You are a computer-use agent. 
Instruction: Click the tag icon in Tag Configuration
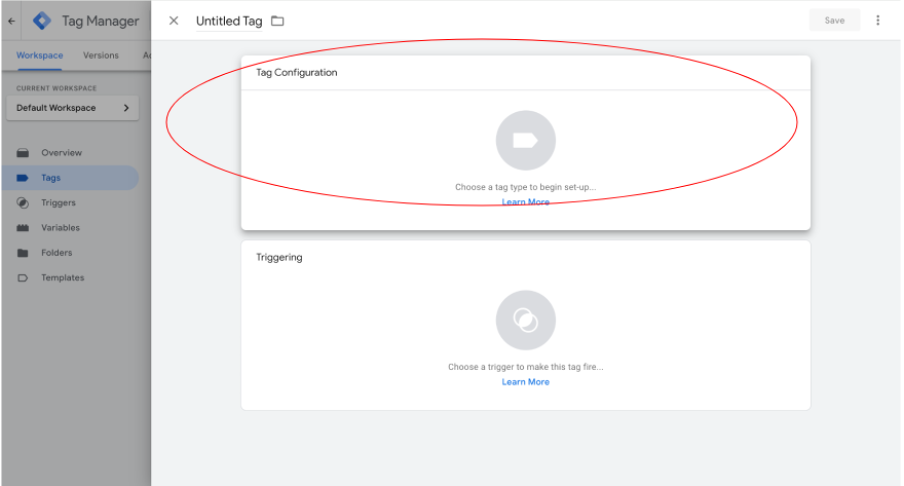[525, 140]
